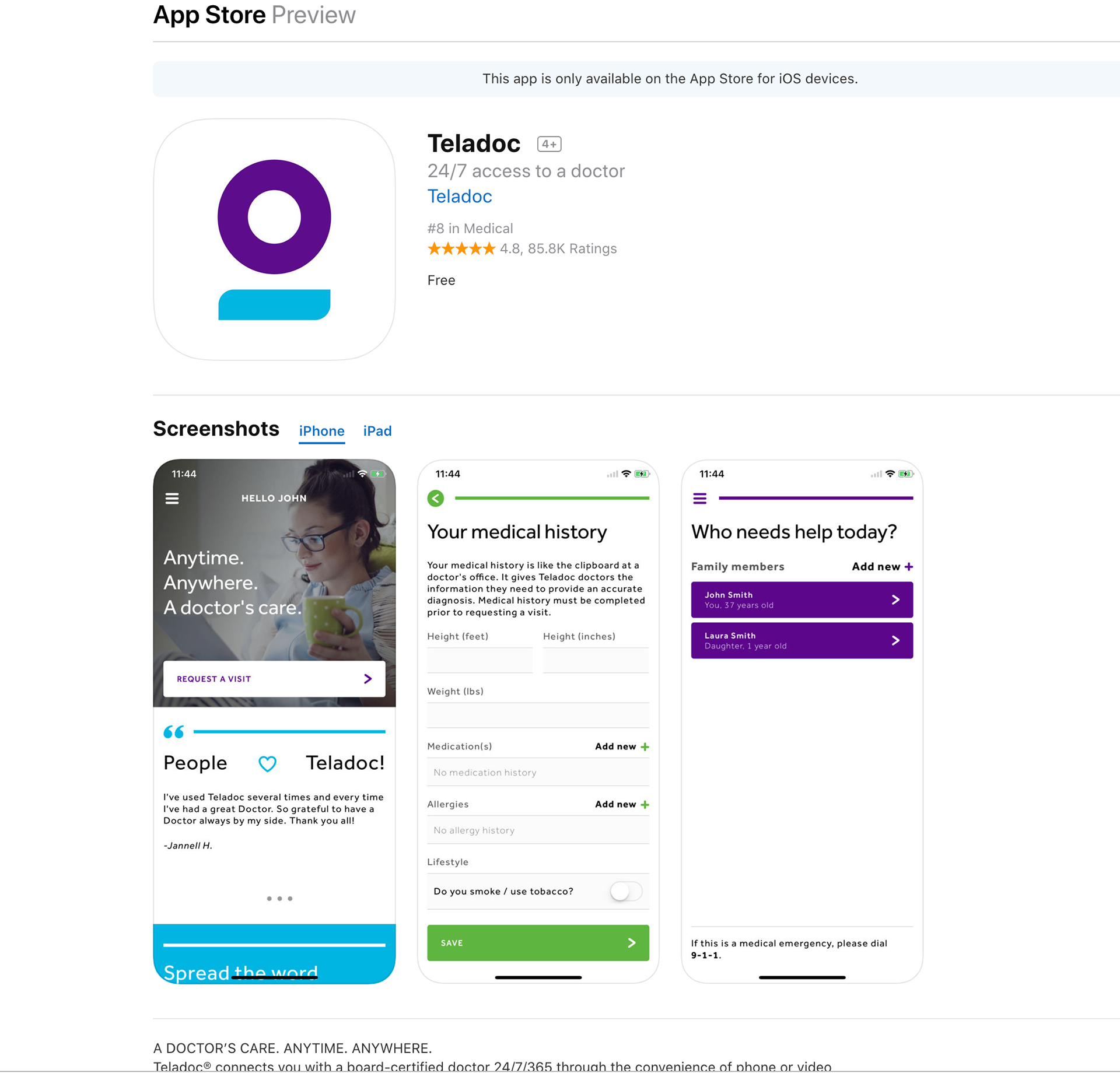Click the Free price label

click(x=442, y=280)
